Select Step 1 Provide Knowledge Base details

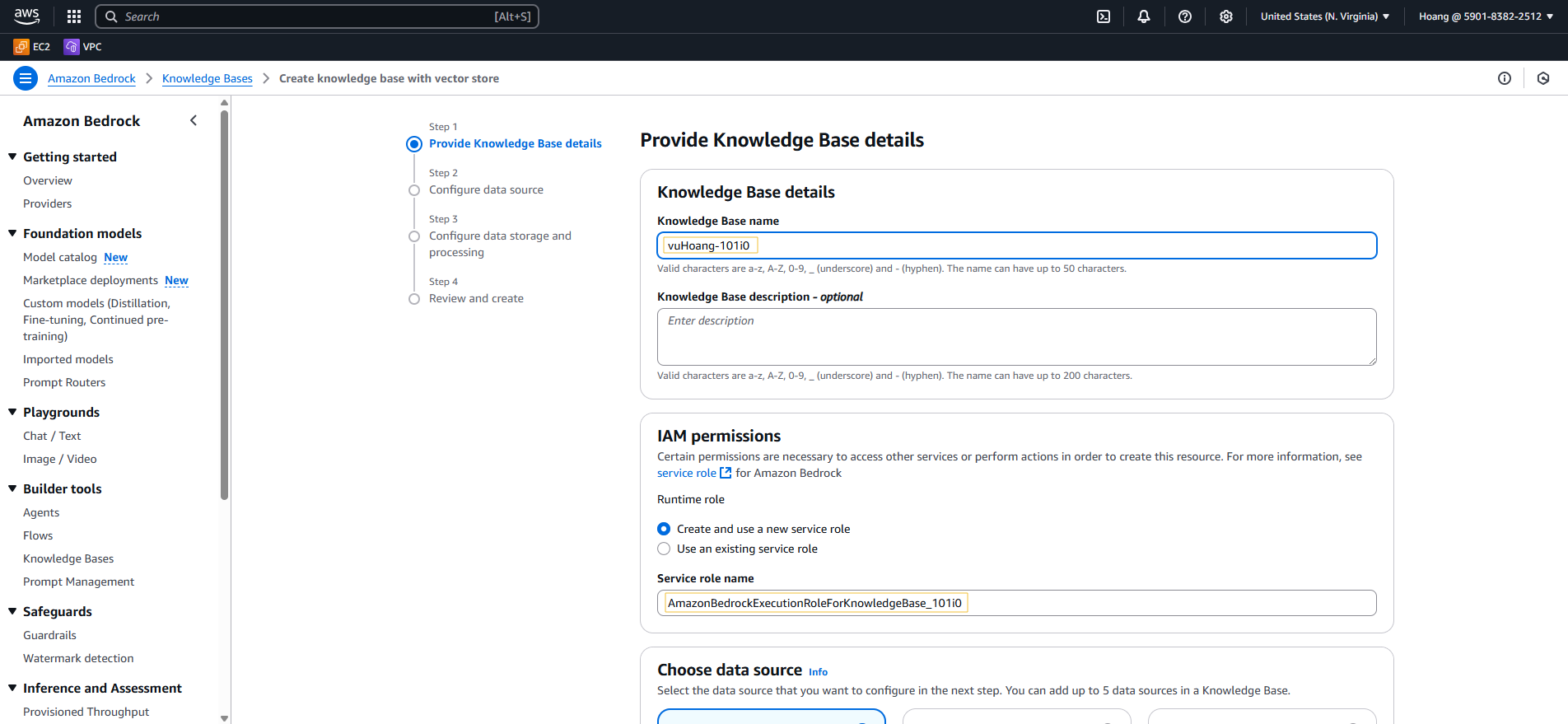516,143
